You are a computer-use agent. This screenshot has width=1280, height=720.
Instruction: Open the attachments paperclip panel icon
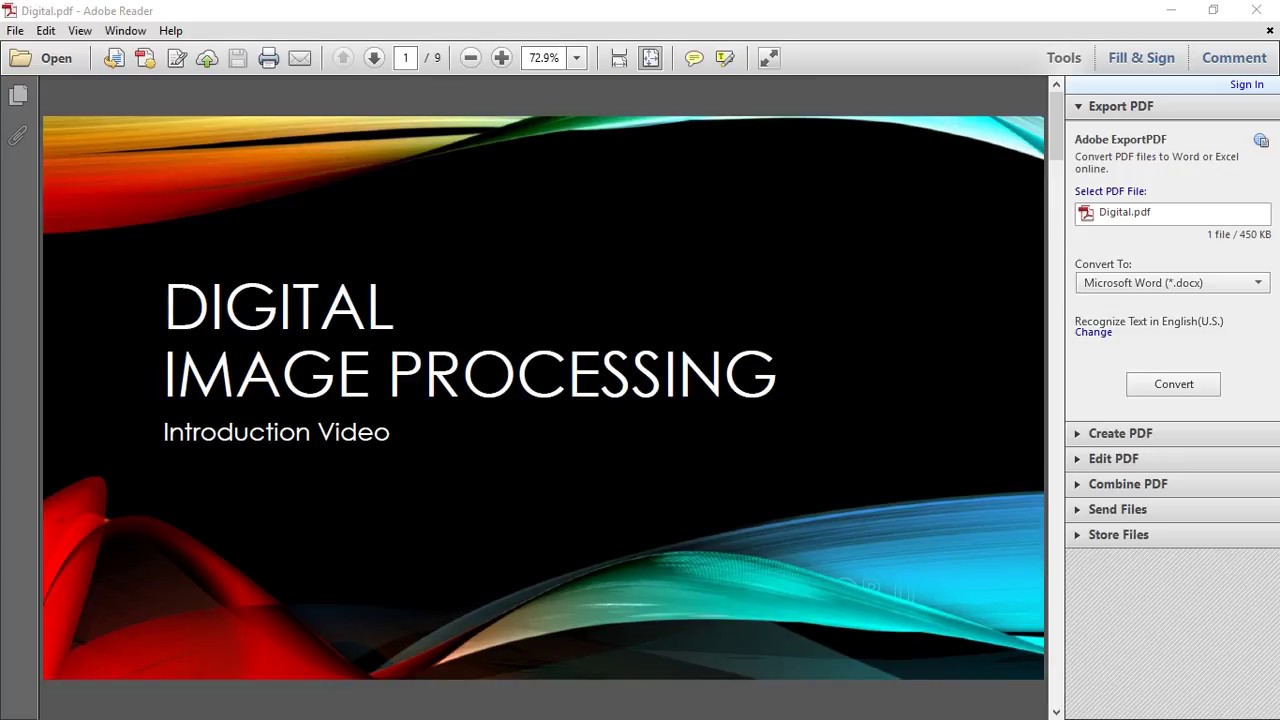18,136
